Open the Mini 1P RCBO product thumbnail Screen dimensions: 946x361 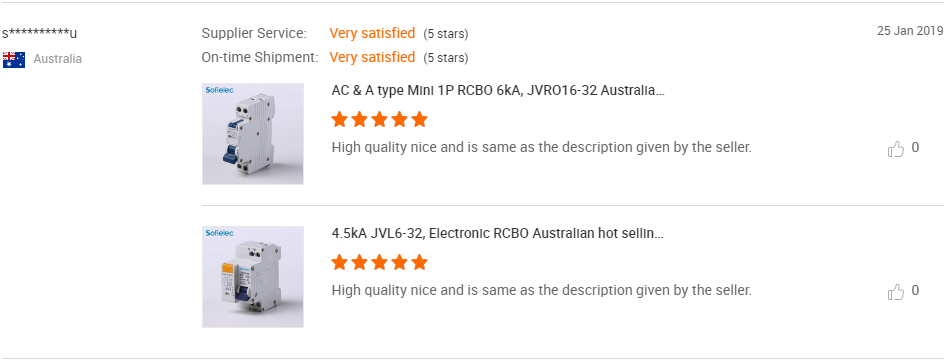253,133
